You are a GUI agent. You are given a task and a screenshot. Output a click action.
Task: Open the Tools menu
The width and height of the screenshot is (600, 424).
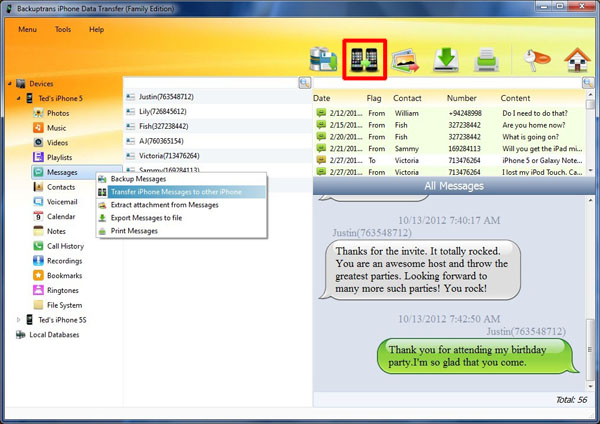point(63,29)
